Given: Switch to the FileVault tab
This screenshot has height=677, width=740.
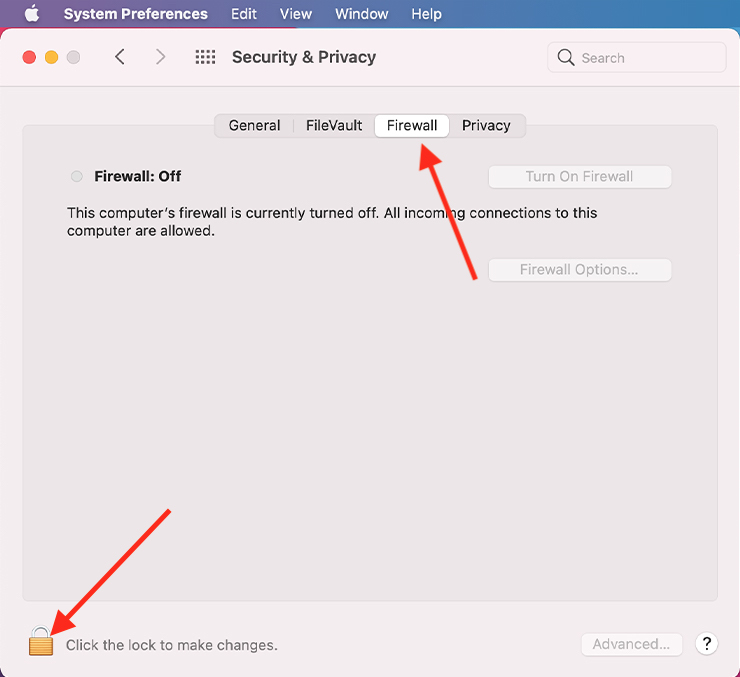Looking at the screenshot, I should click(x=334, y=125).
